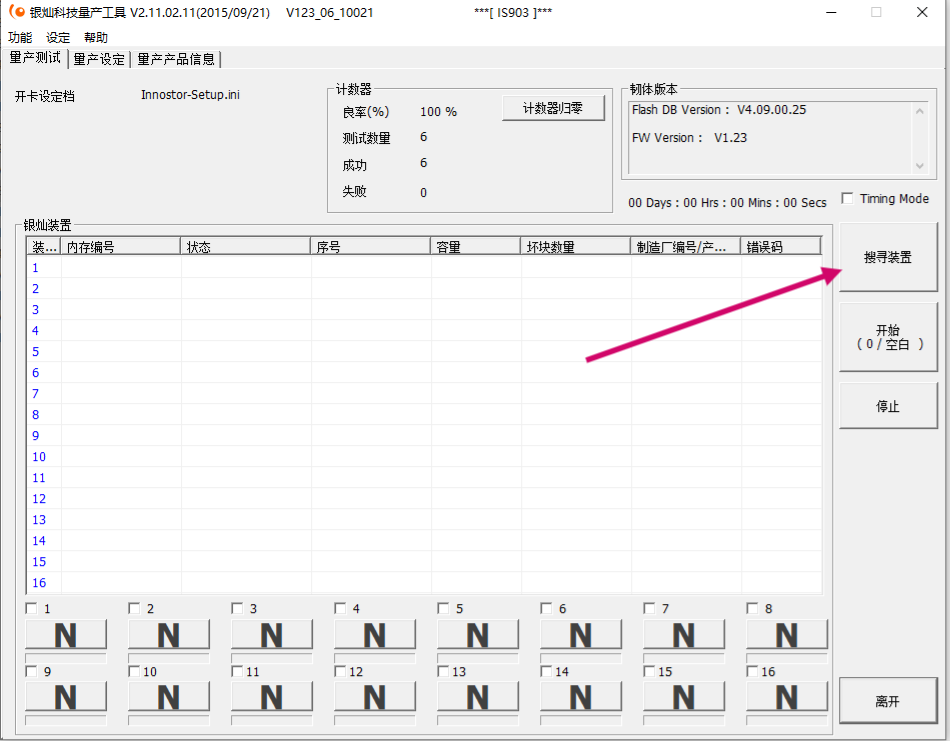Click the N status indicator for port 4
The image size is (950, 741).
coord(374,633)
